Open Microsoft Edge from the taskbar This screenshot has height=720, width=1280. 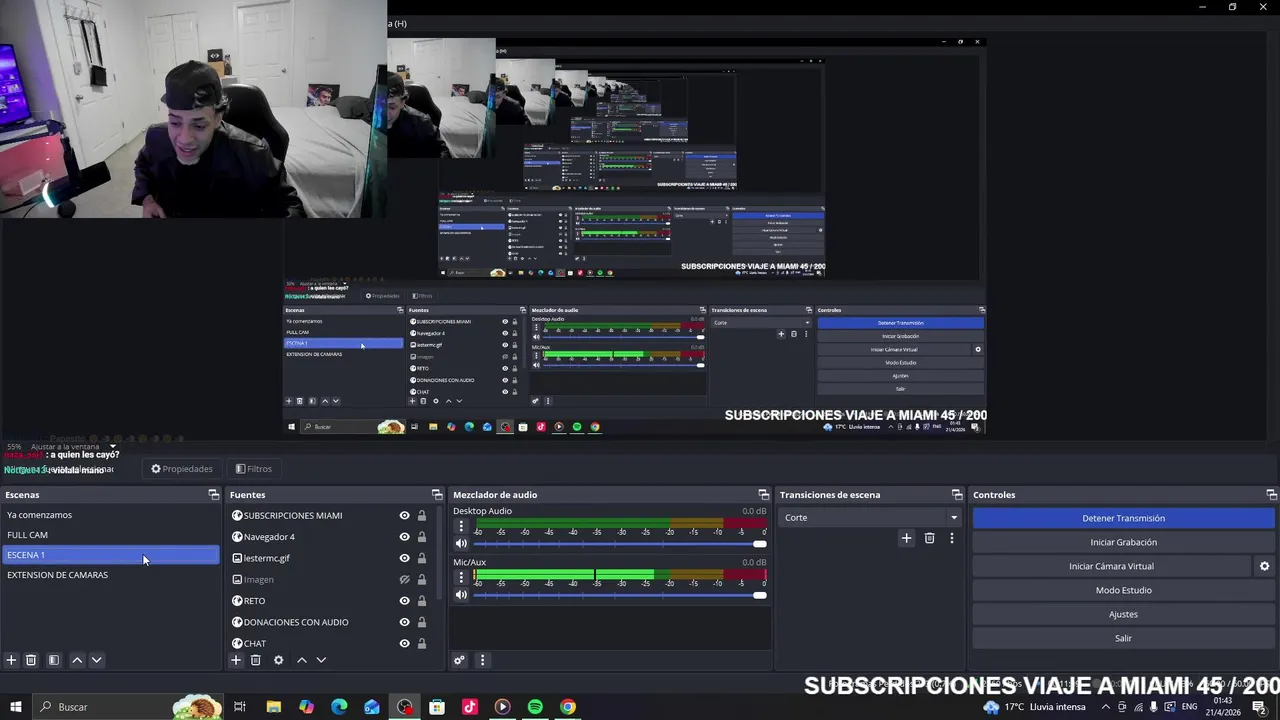[339, 707]
